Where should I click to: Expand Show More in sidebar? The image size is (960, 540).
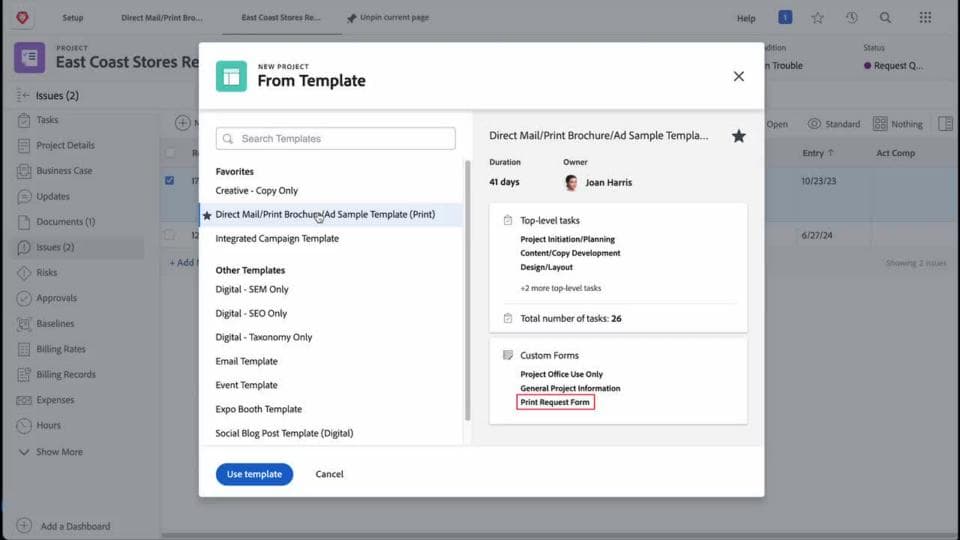(x=59, y=452)
